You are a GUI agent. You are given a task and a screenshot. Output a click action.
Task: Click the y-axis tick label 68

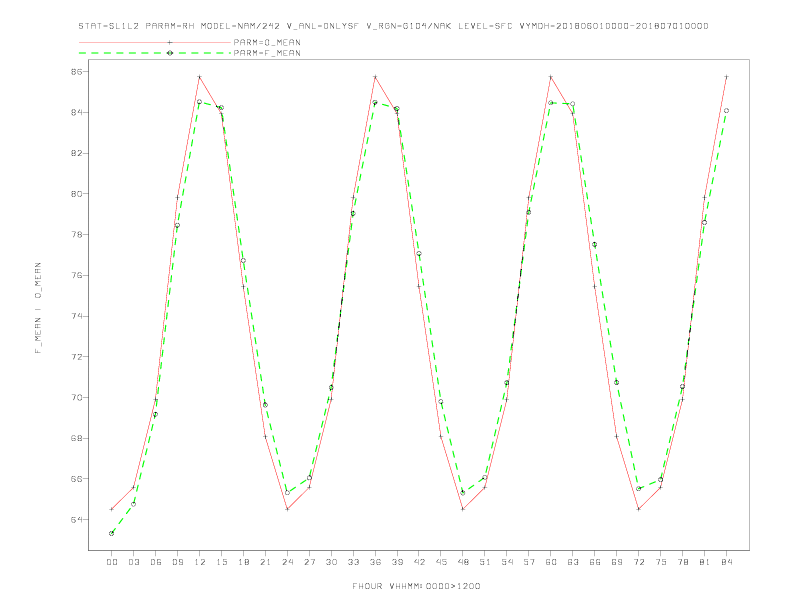coord(76,438)
